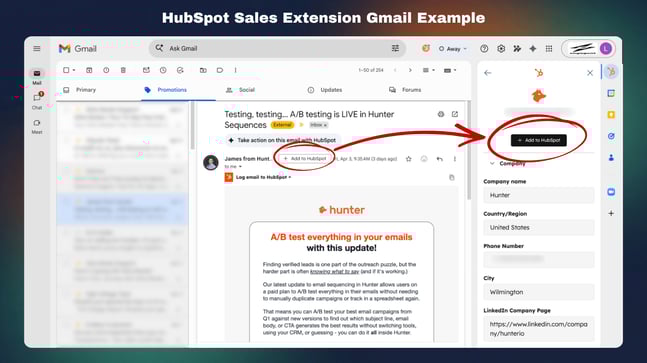647x363 pixels.
Task: Click the 'knowing what to say' link
Action: coord(335,271)
